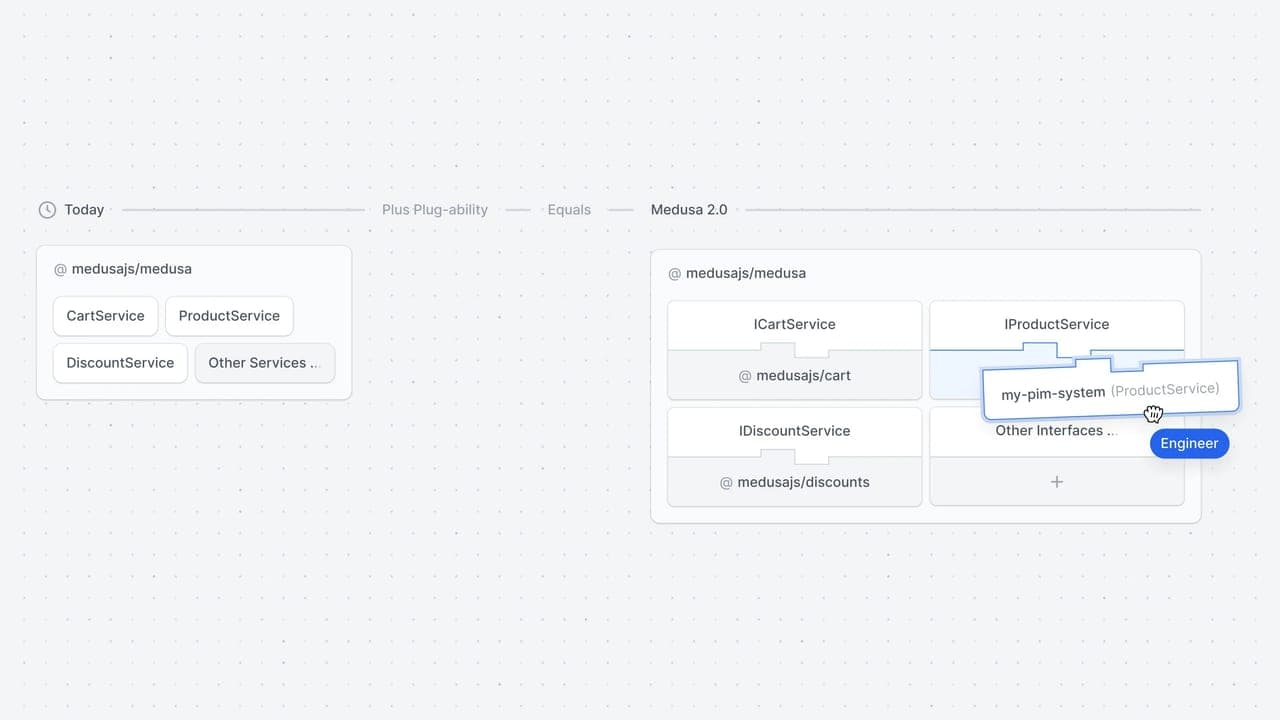Screen dimensions: 1280x720
Task: Click the @medusajs/discounts module slot
Action: [x=795, y=482]
